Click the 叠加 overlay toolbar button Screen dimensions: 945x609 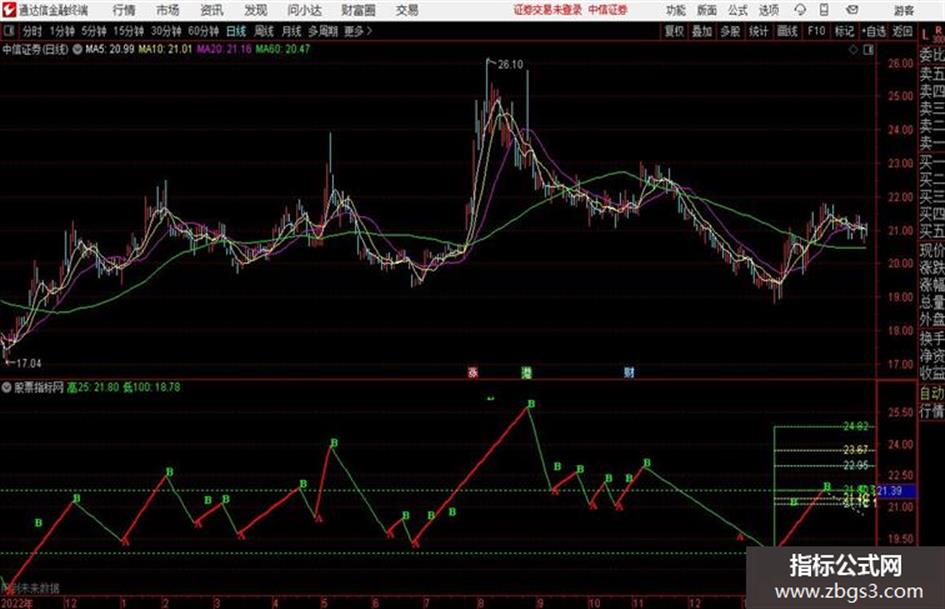coord(702,31)
